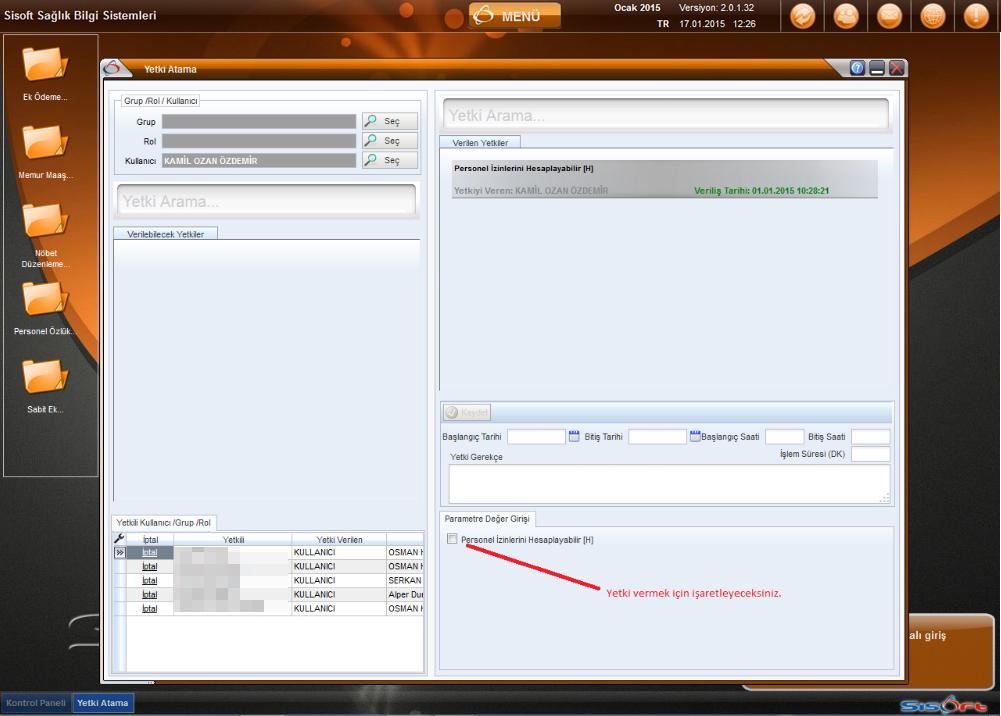Open the MENÜ button at top
The width and height of the screenshot is (1001, 716).
tap(515, 16)
